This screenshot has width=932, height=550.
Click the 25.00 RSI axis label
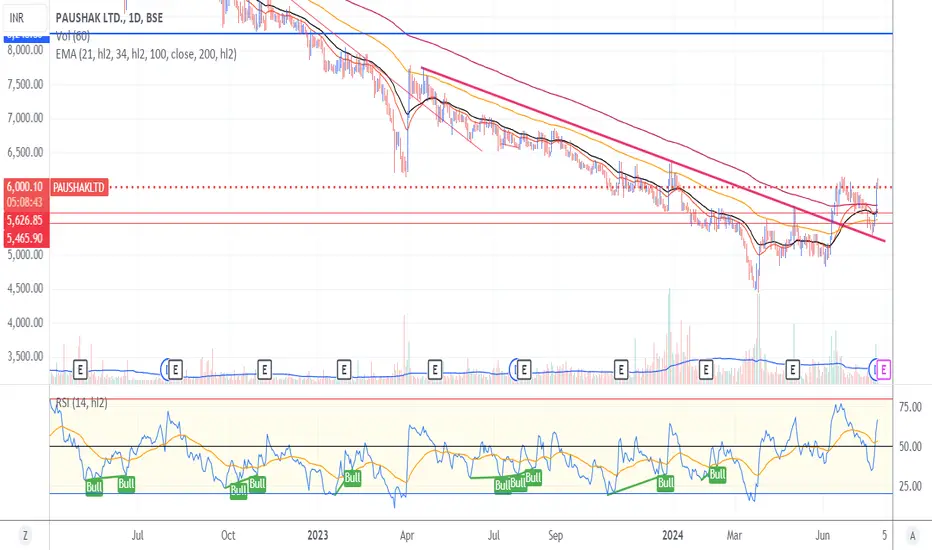click(910, 486)
